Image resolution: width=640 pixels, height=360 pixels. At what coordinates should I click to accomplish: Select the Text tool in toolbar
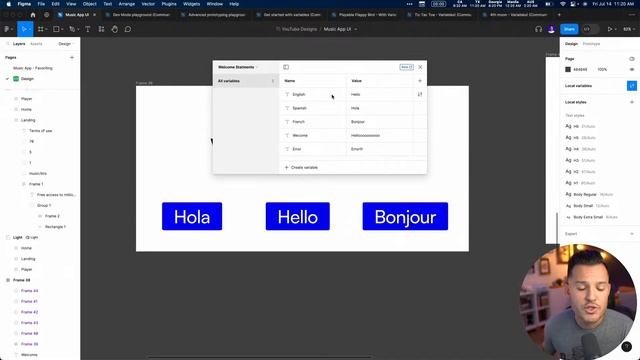(88, 29)
